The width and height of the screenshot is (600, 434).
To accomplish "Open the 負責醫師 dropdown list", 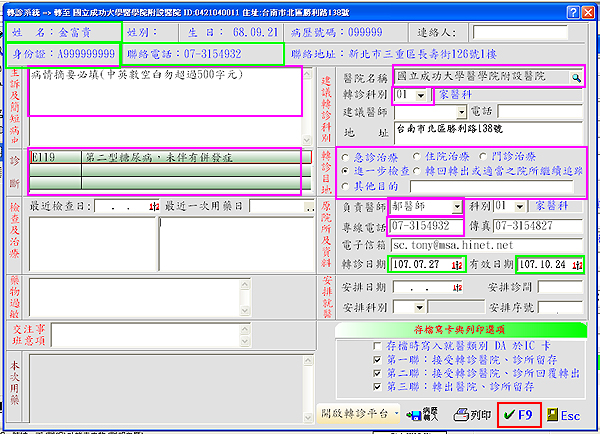I will tap(458, 205).
